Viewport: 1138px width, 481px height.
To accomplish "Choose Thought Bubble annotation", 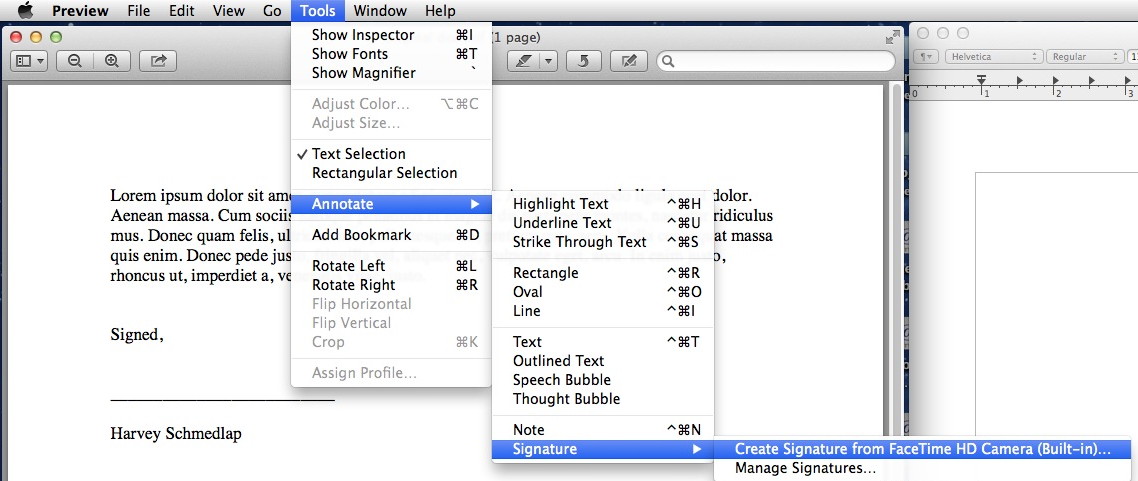I will 602,398.
